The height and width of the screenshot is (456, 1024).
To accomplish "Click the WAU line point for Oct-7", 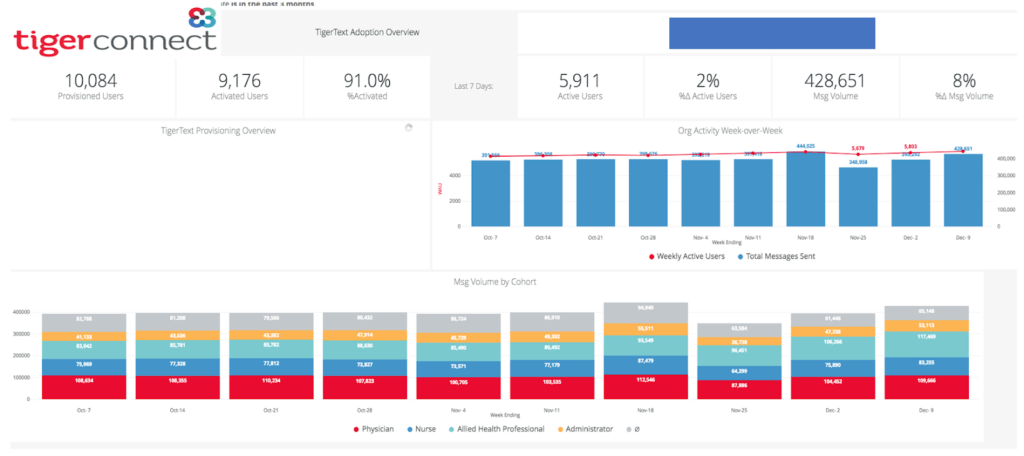I will (490, 156).
